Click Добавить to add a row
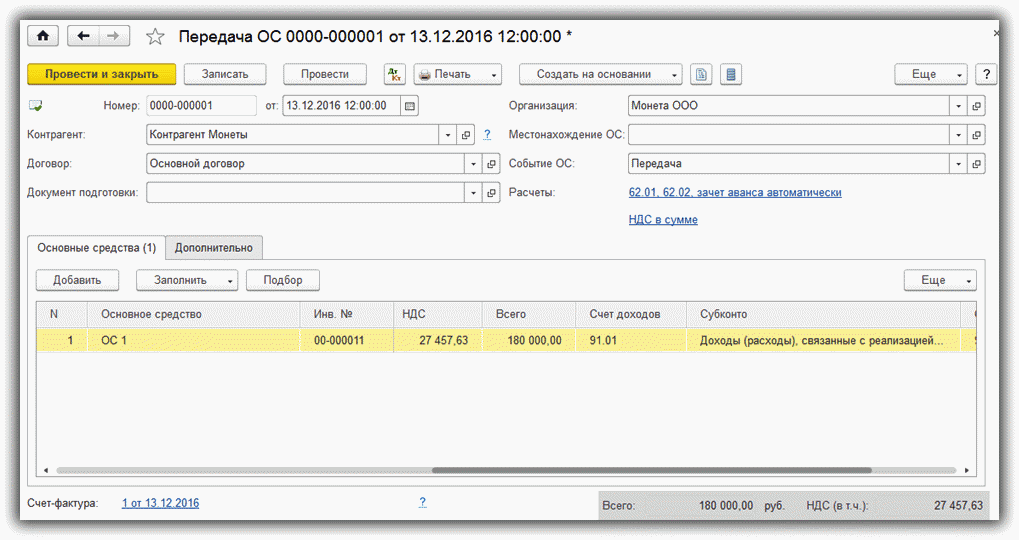 [77, 280]
